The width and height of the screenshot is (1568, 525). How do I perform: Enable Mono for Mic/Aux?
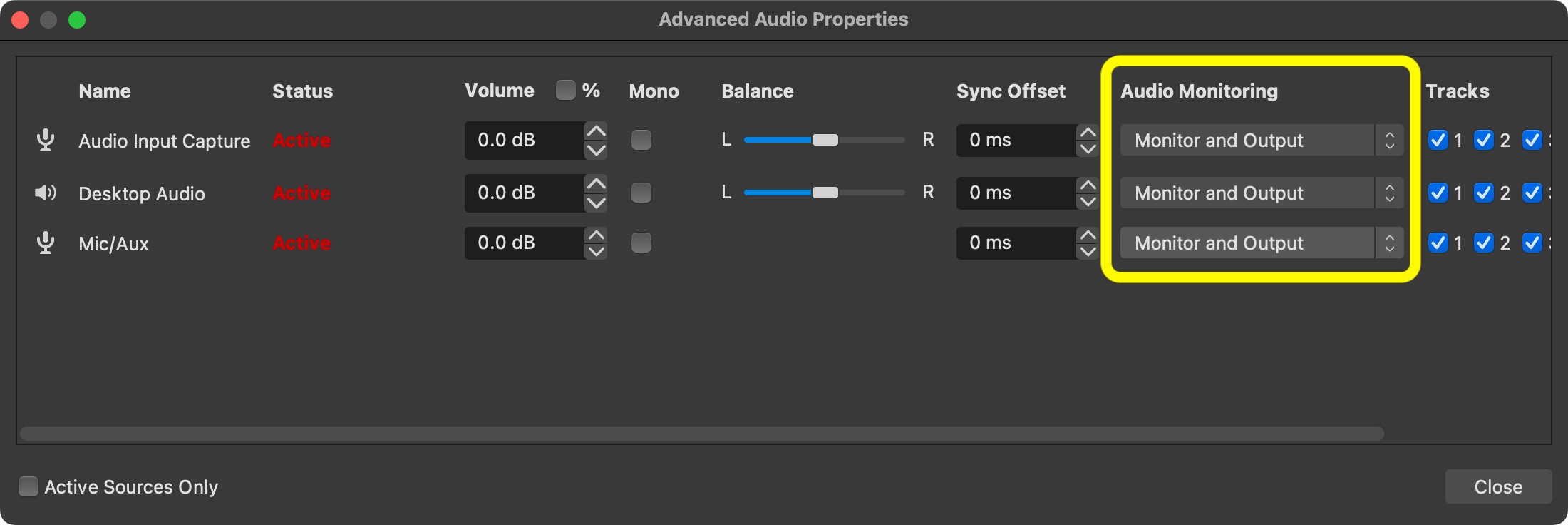(641, 243)
